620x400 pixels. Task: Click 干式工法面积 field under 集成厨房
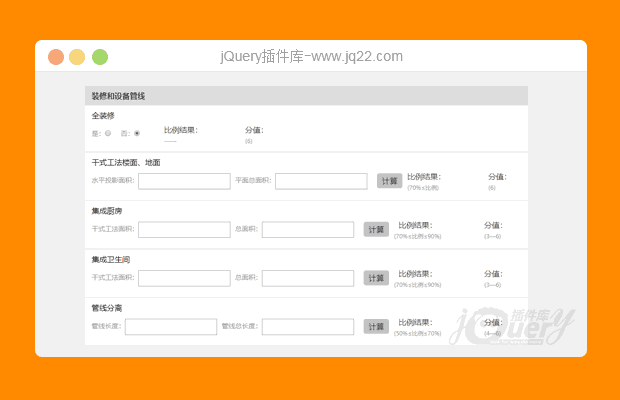click(x=184, y=229)
